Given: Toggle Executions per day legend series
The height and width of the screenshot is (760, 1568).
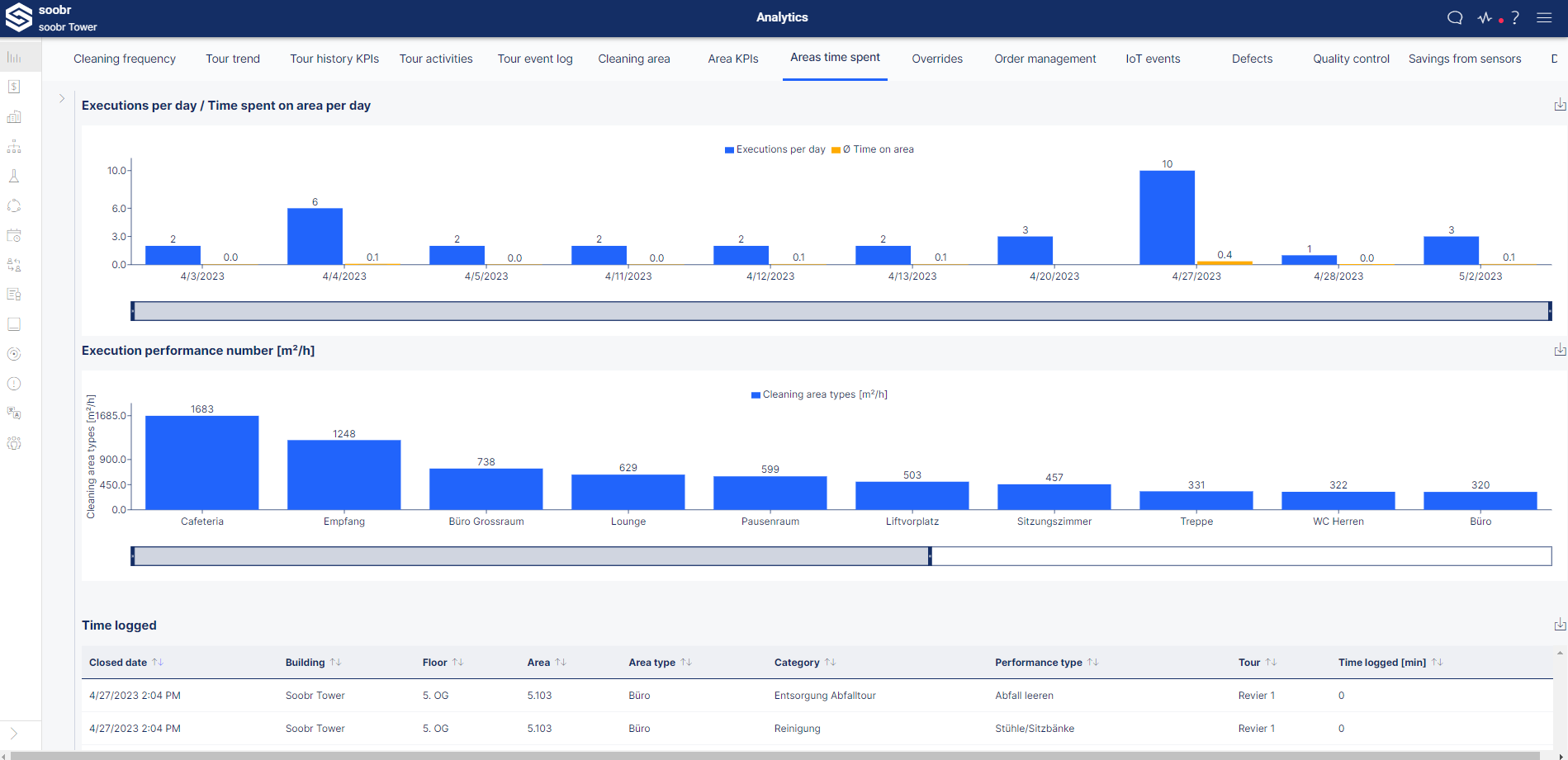Looking at the screenshot, I should (775, 149).
